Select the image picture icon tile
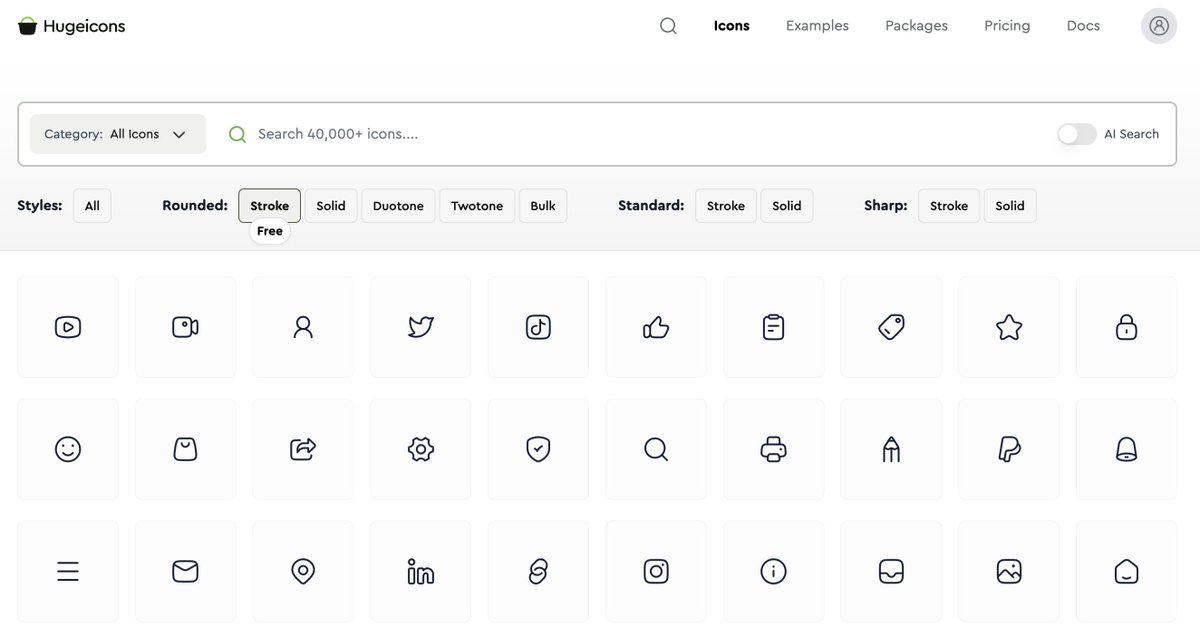The image size is (1200, 637). (1008, 571)
